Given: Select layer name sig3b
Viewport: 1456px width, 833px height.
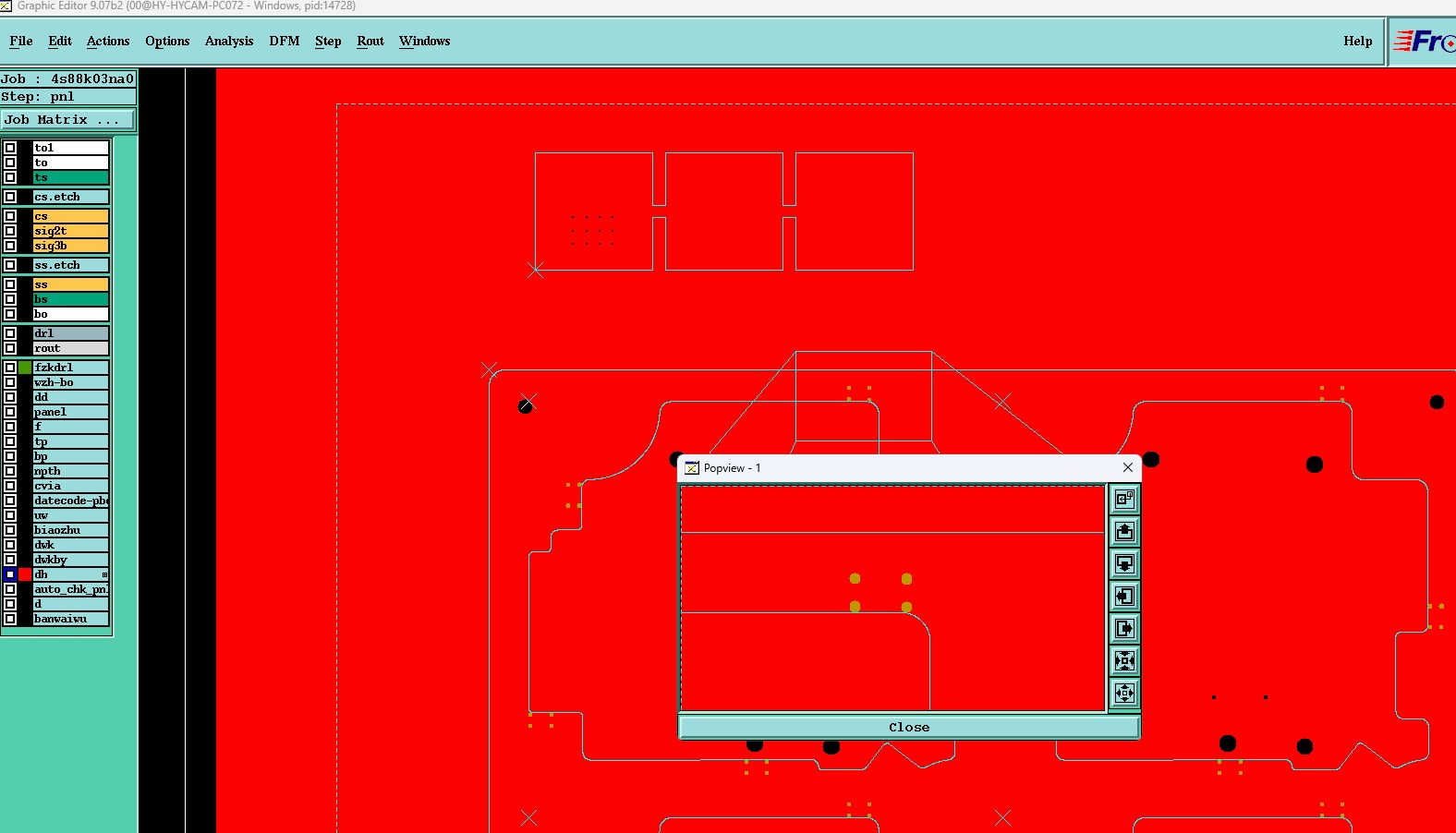Looking at the screenshot, I should pos(71,246).
